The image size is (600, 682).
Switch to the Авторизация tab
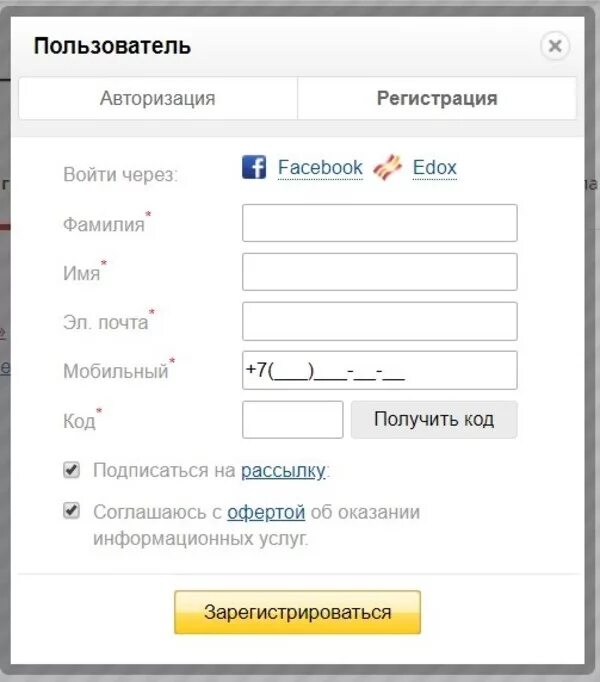click(158, 98)
